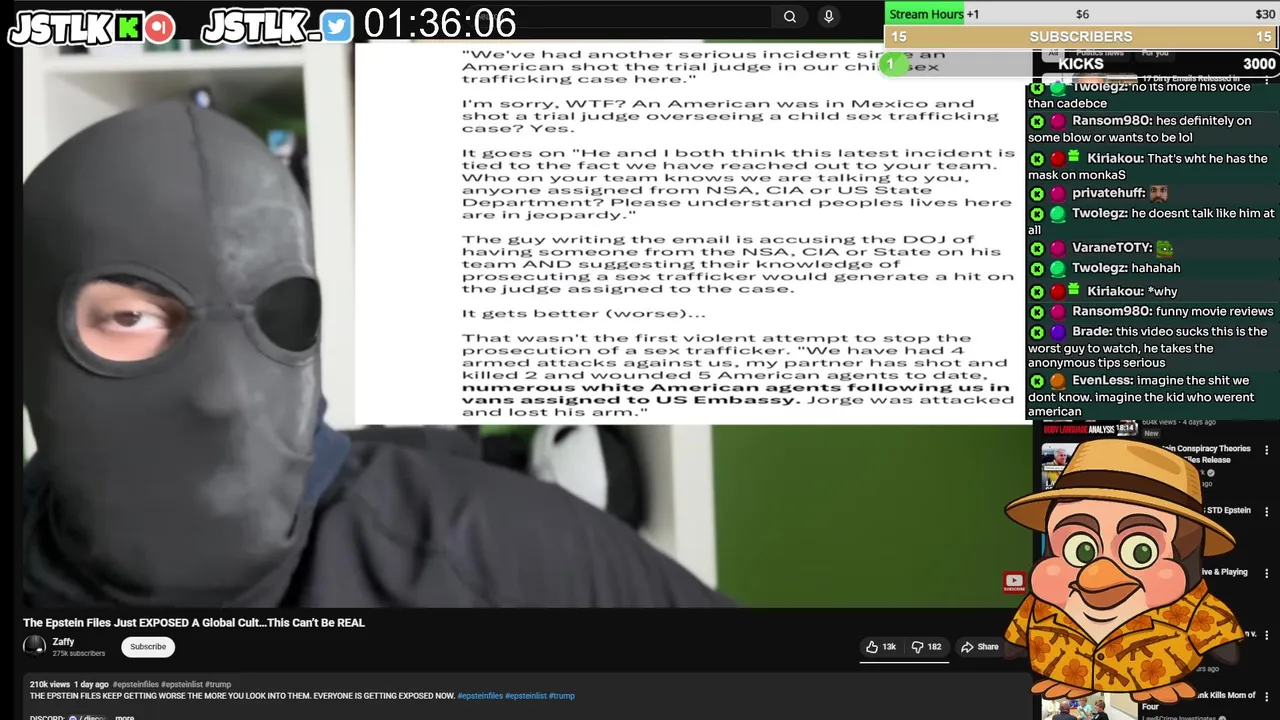
Task: Click the Share button under the video
Action: (x=980, y=647)
